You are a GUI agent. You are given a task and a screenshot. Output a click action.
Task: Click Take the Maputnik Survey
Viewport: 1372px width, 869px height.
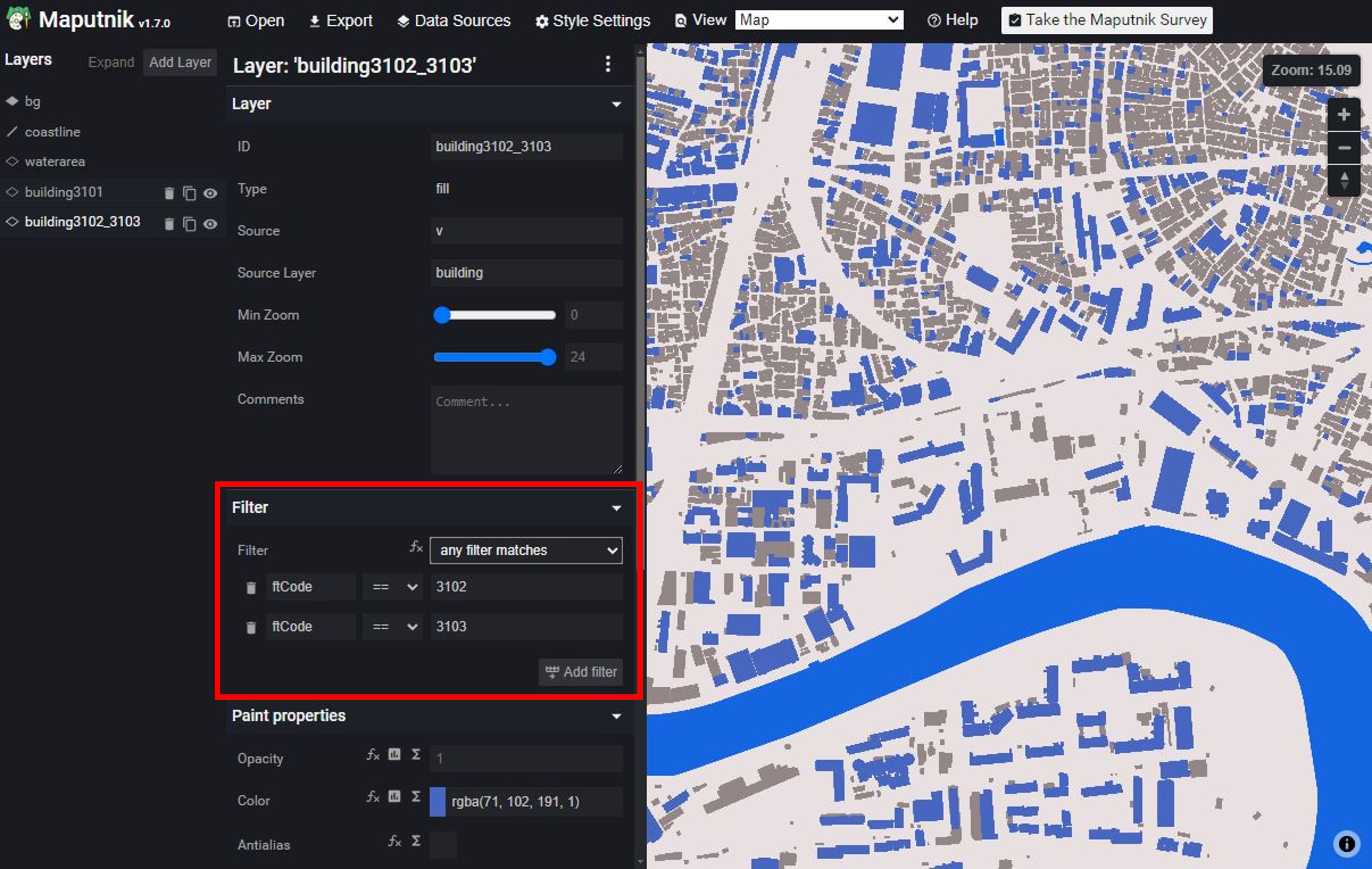[1105, 20]
